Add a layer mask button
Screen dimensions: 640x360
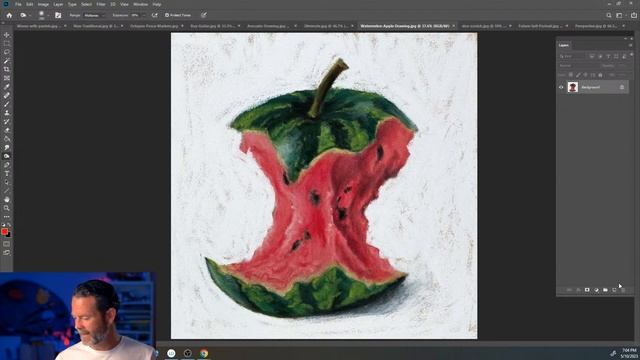[x=587, y=290]
